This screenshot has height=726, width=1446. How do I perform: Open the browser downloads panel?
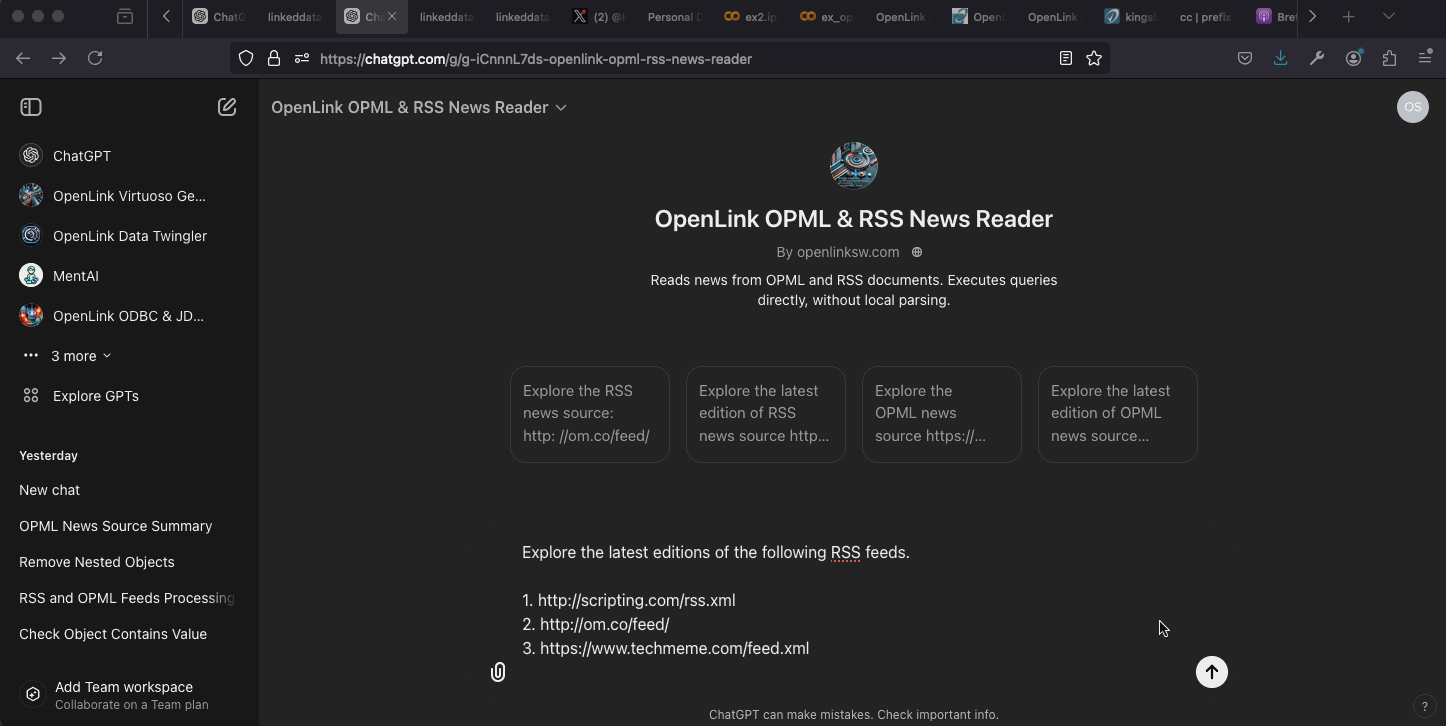tap(1280, 58)
